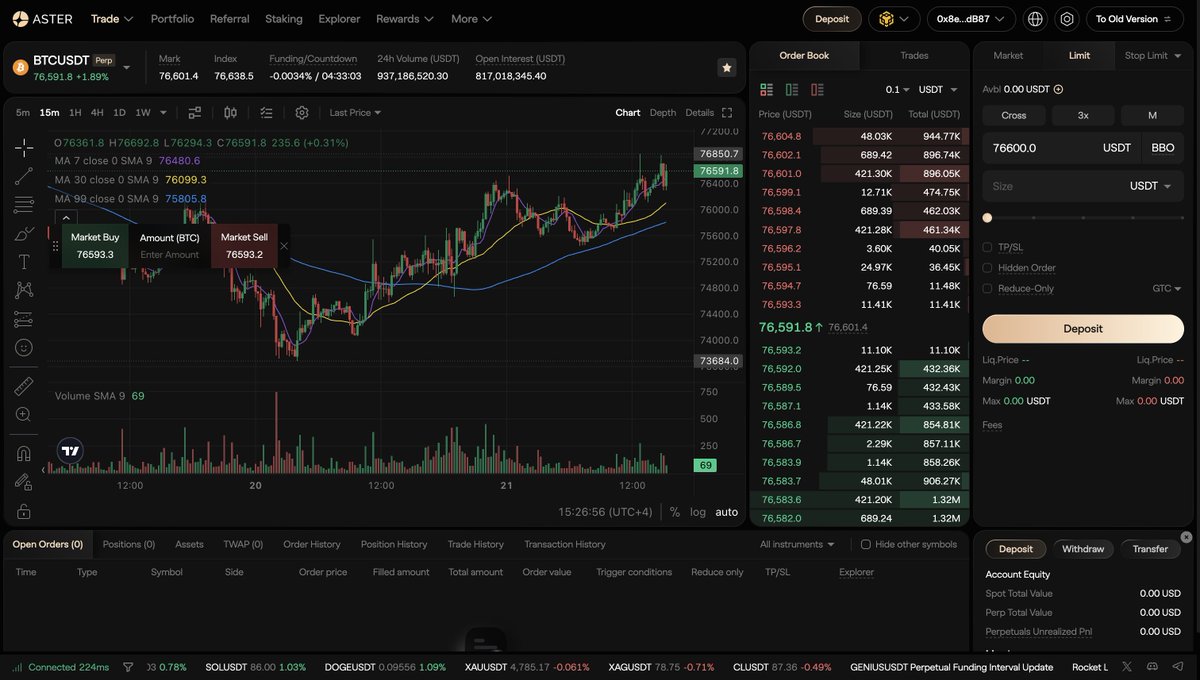Open the Portfolio menu item
1200x680 pixels.
tap(172, 19)
